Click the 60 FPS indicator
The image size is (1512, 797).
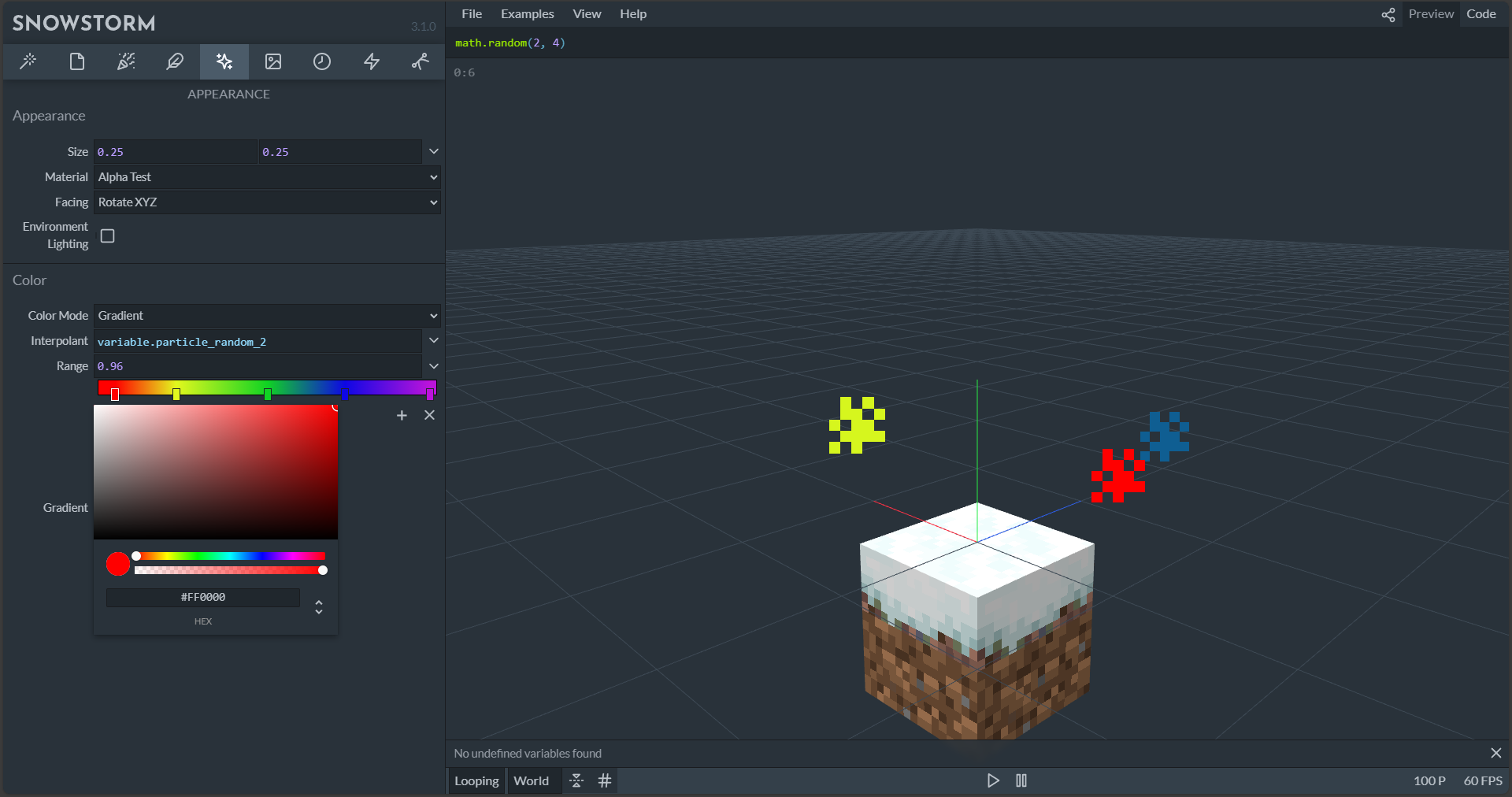click(1483, 780)
